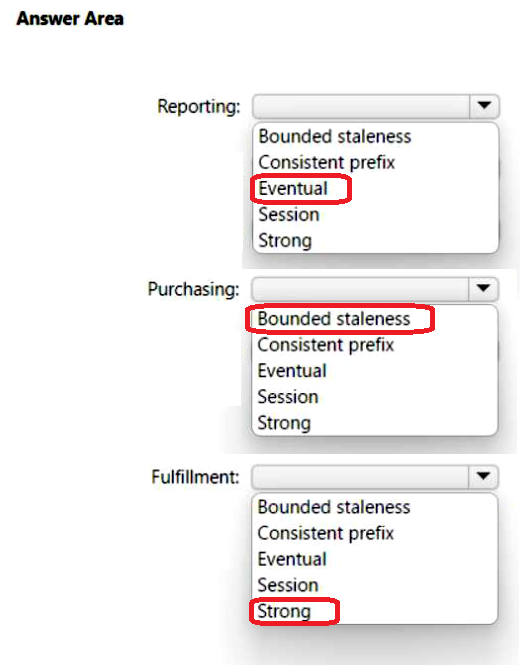Choose Consistent prefix in Purchasing list
Screen dimensions: 520x666
(x=326, y=345)
